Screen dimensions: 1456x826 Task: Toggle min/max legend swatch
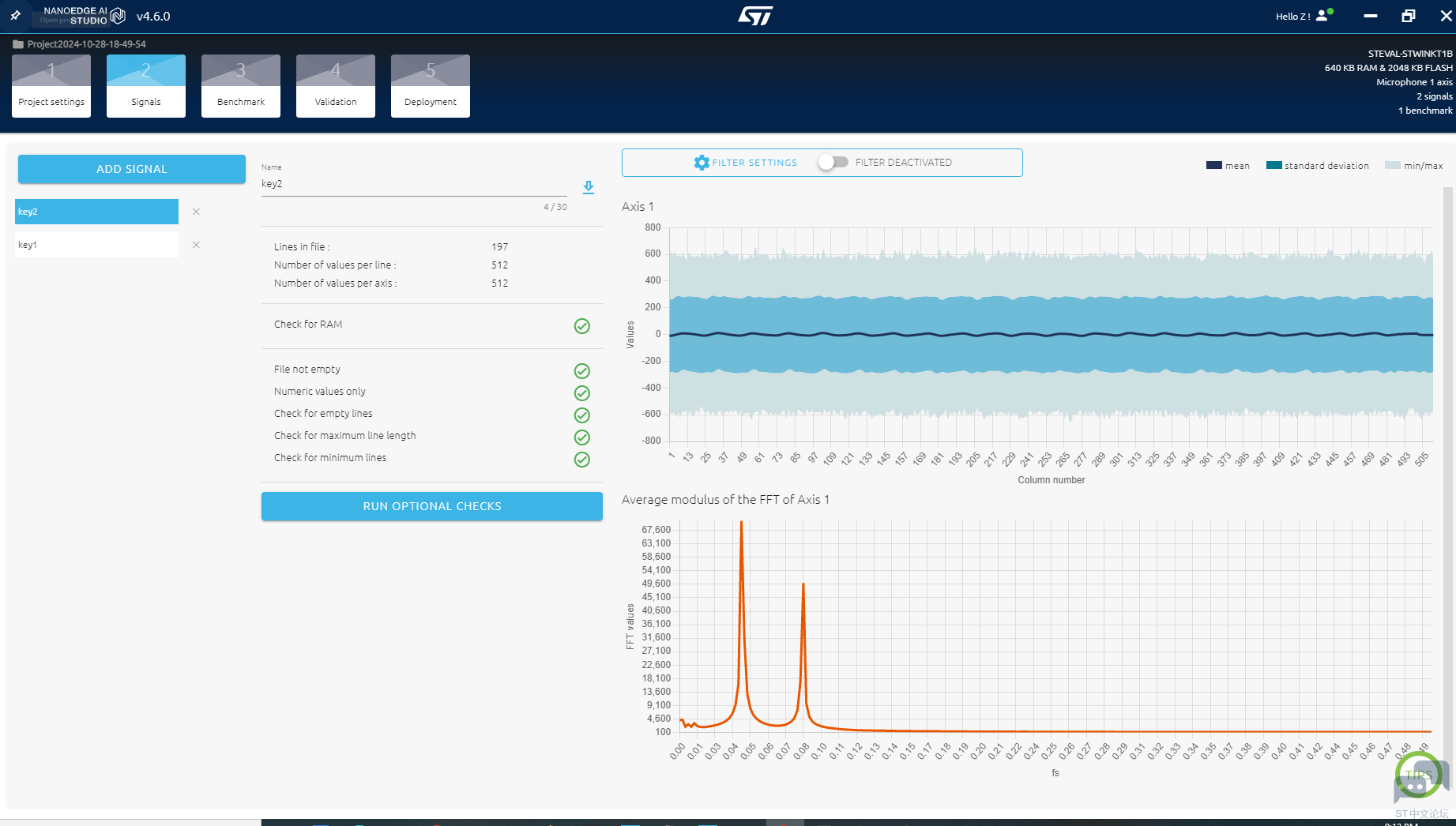[x=1393, y=166]
